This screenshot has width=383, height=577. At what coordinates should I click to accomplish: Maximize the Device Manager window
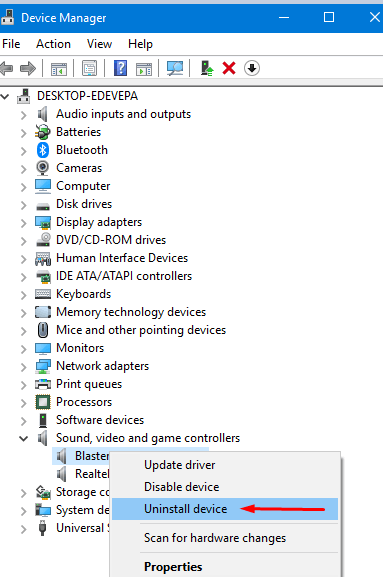[329, 17]
